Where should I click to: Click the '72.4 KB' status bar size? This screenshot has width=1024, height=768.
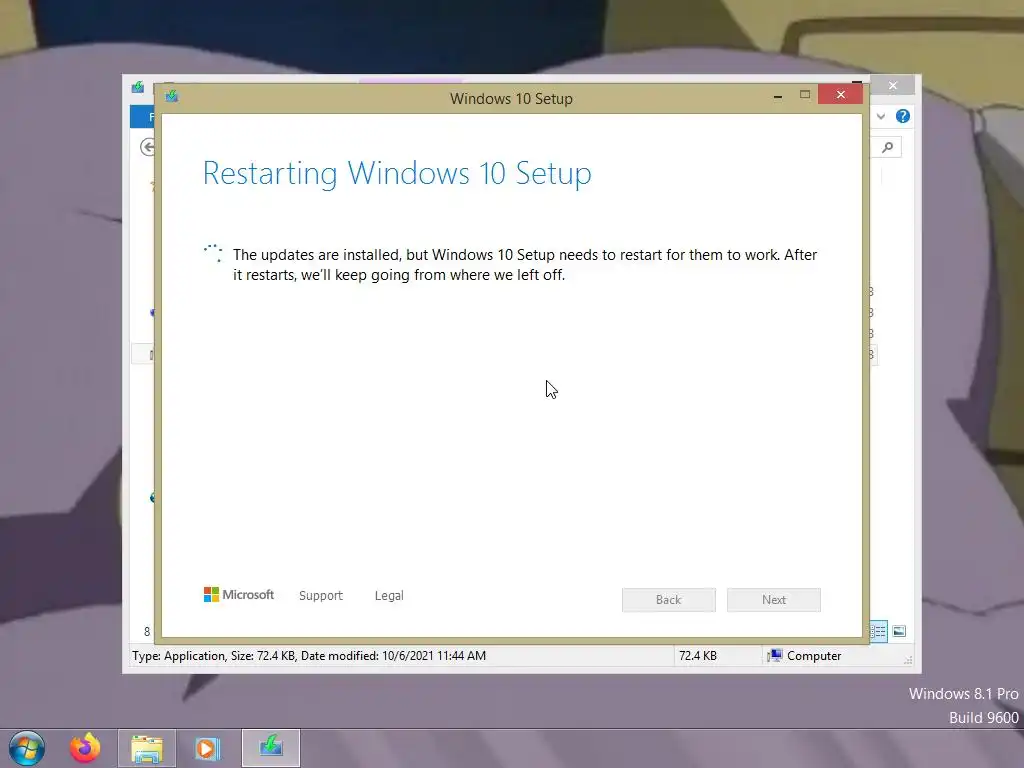(697, 656)
